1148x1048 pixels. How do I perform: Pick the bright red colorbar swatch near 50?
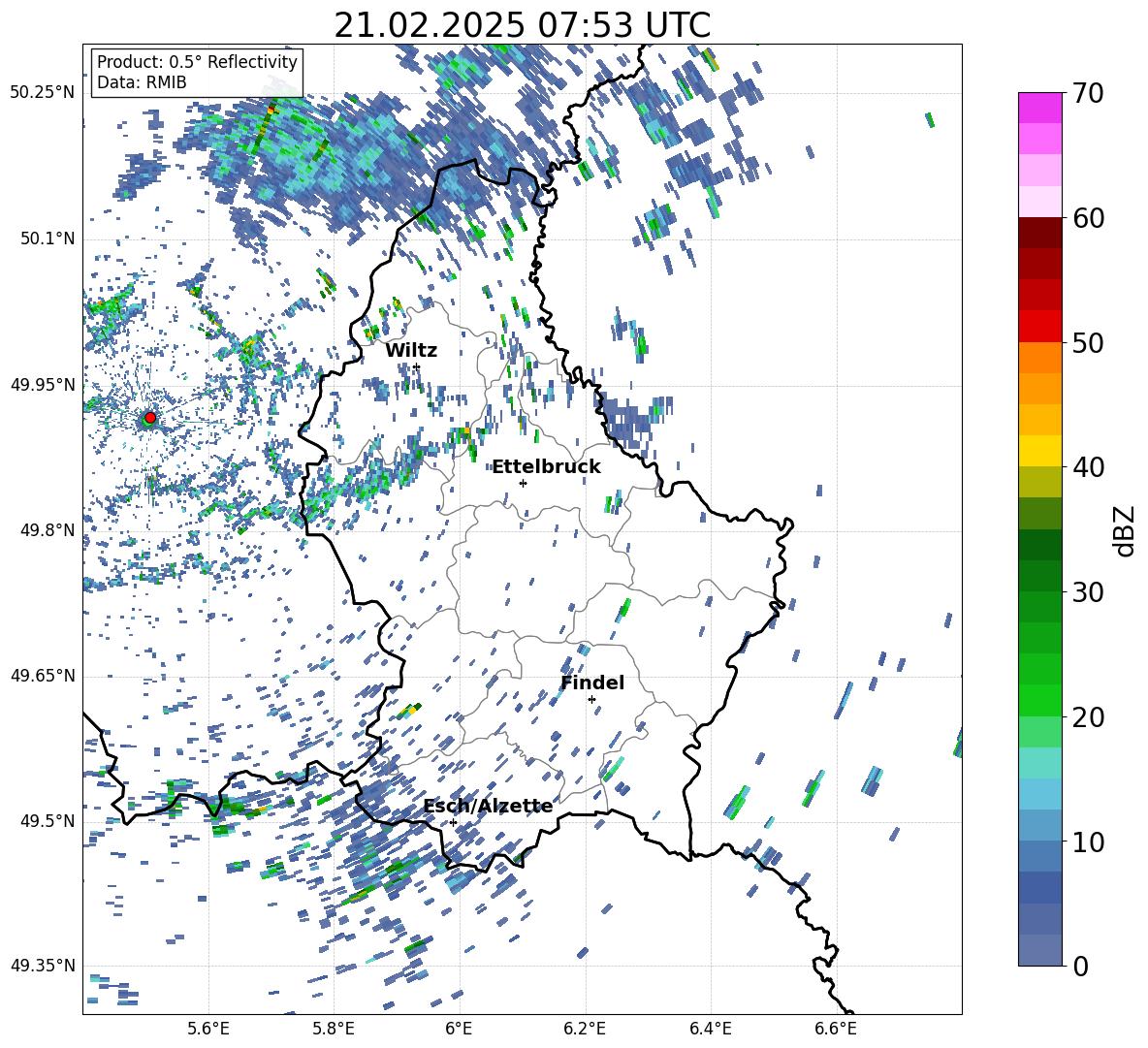1039,327
